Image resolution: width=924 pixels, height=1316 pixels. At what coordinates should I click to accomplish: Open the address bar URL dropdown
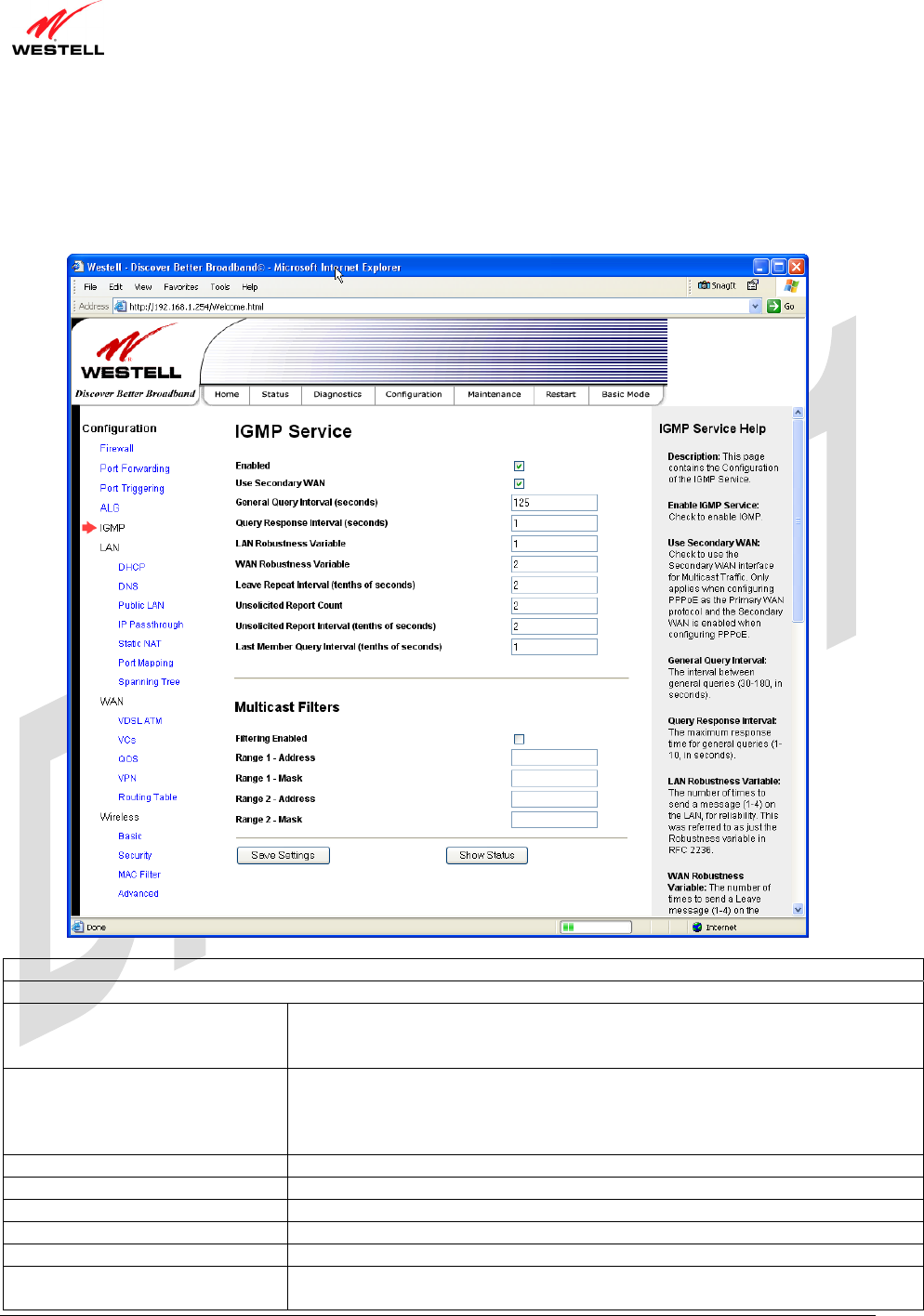tap(755, 306)
